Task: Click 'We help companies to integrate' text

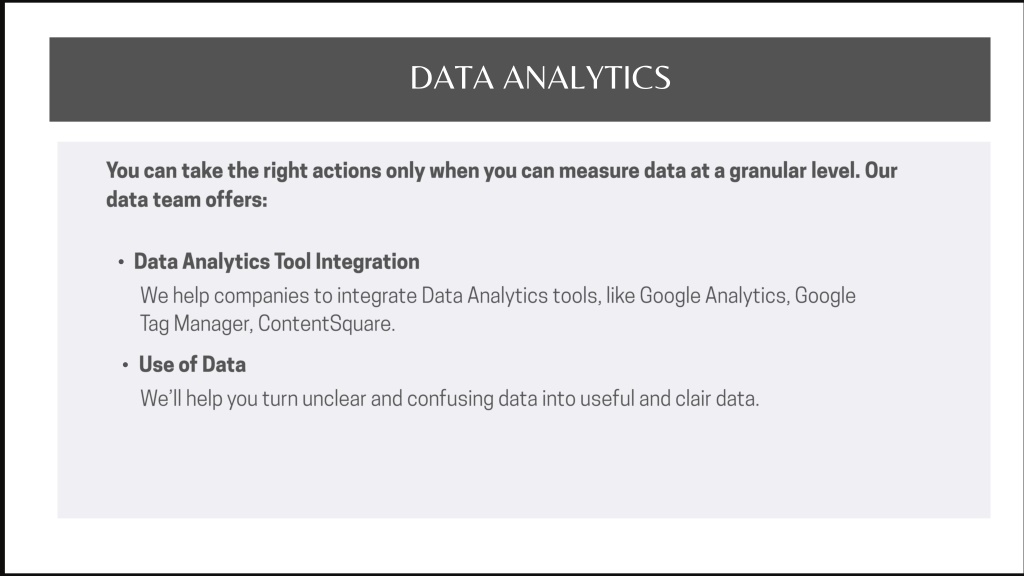Action: 278,296
